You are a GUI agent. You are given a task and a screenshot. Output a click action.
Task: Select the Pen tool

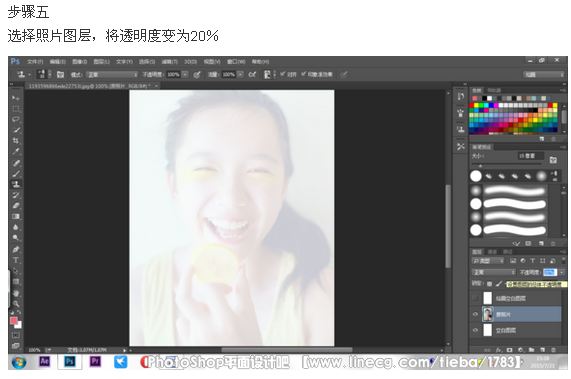click(16, 249)
